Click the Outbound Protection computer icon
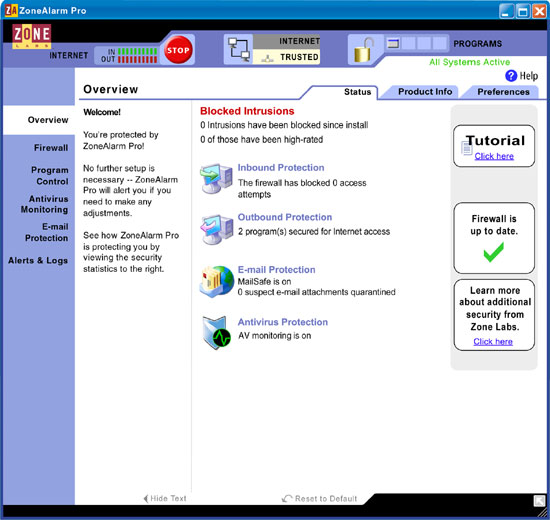Image resolution: width=550 pixels, height=520 pixels. click(216, 229)
